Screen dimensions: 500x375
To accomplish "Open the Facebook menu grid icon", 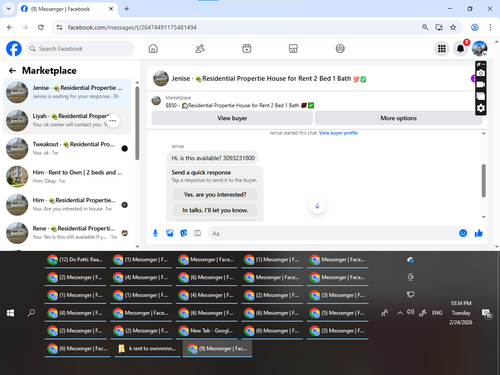I will [442, 49].
